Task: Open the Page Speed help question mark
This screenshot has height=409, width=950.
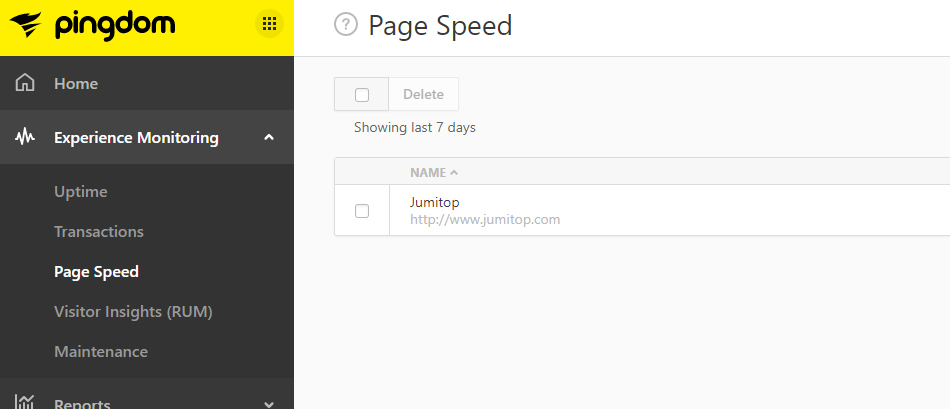Action: (346, 25)
